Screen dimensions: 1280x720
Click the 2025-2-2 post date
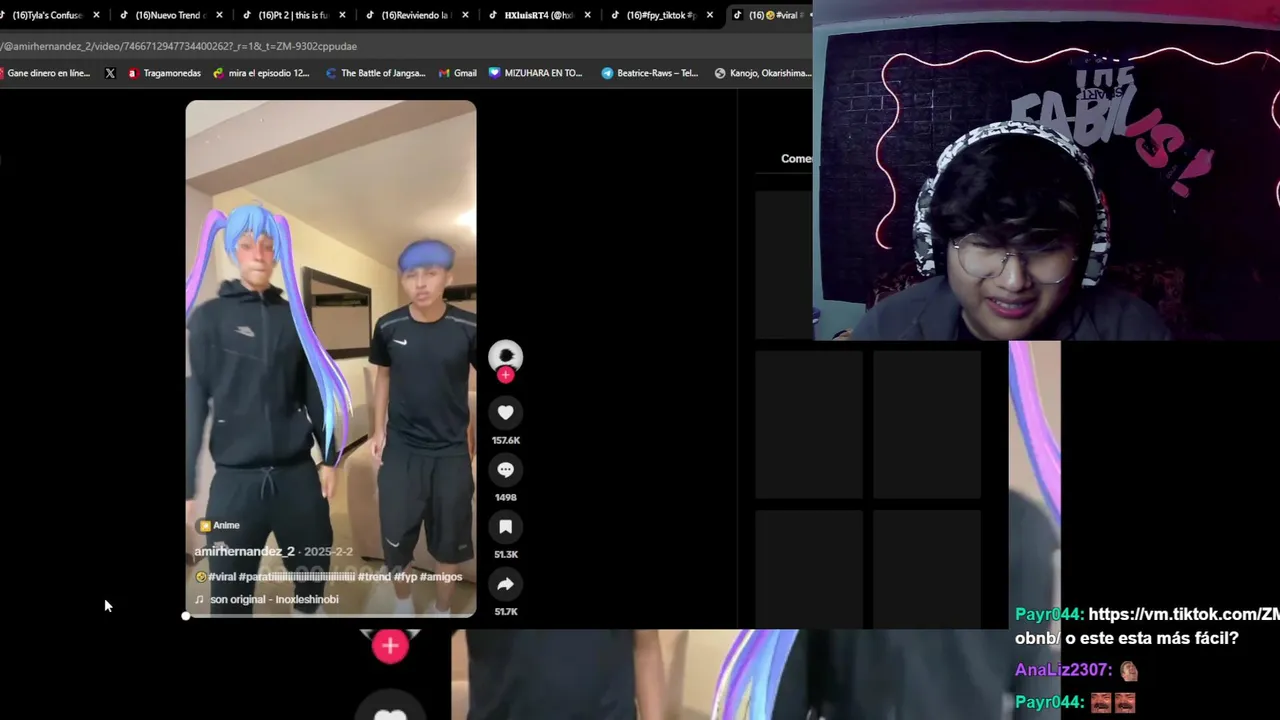(328, 551)
